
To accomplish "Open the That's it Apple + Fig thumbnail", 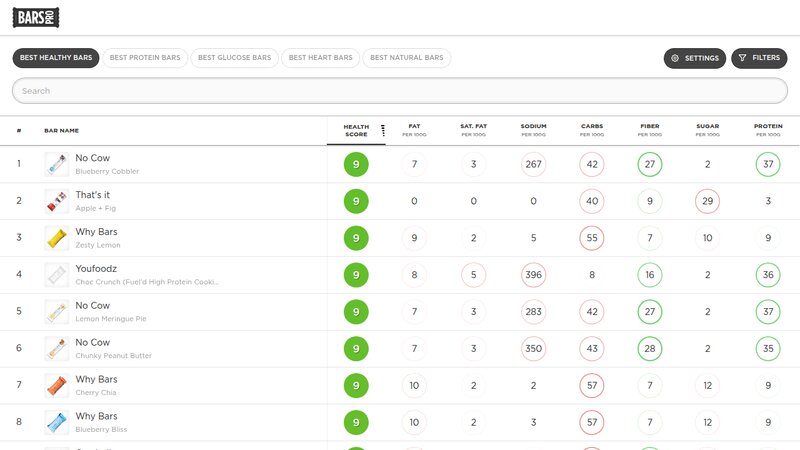I will point(57,201).
